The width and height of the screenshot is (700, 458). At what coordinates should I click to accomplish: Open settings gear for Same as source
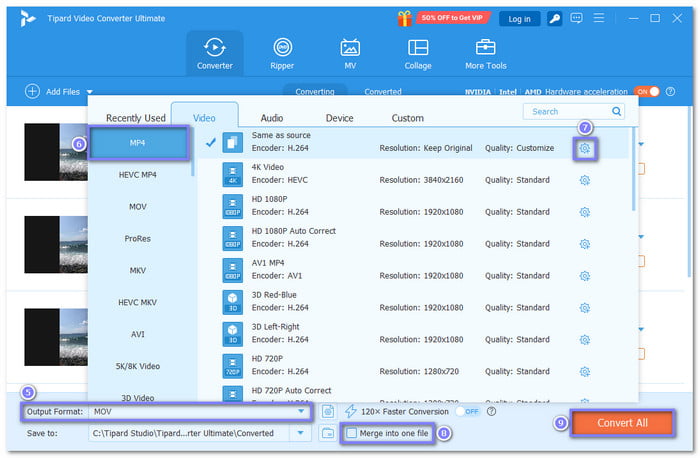585,148
